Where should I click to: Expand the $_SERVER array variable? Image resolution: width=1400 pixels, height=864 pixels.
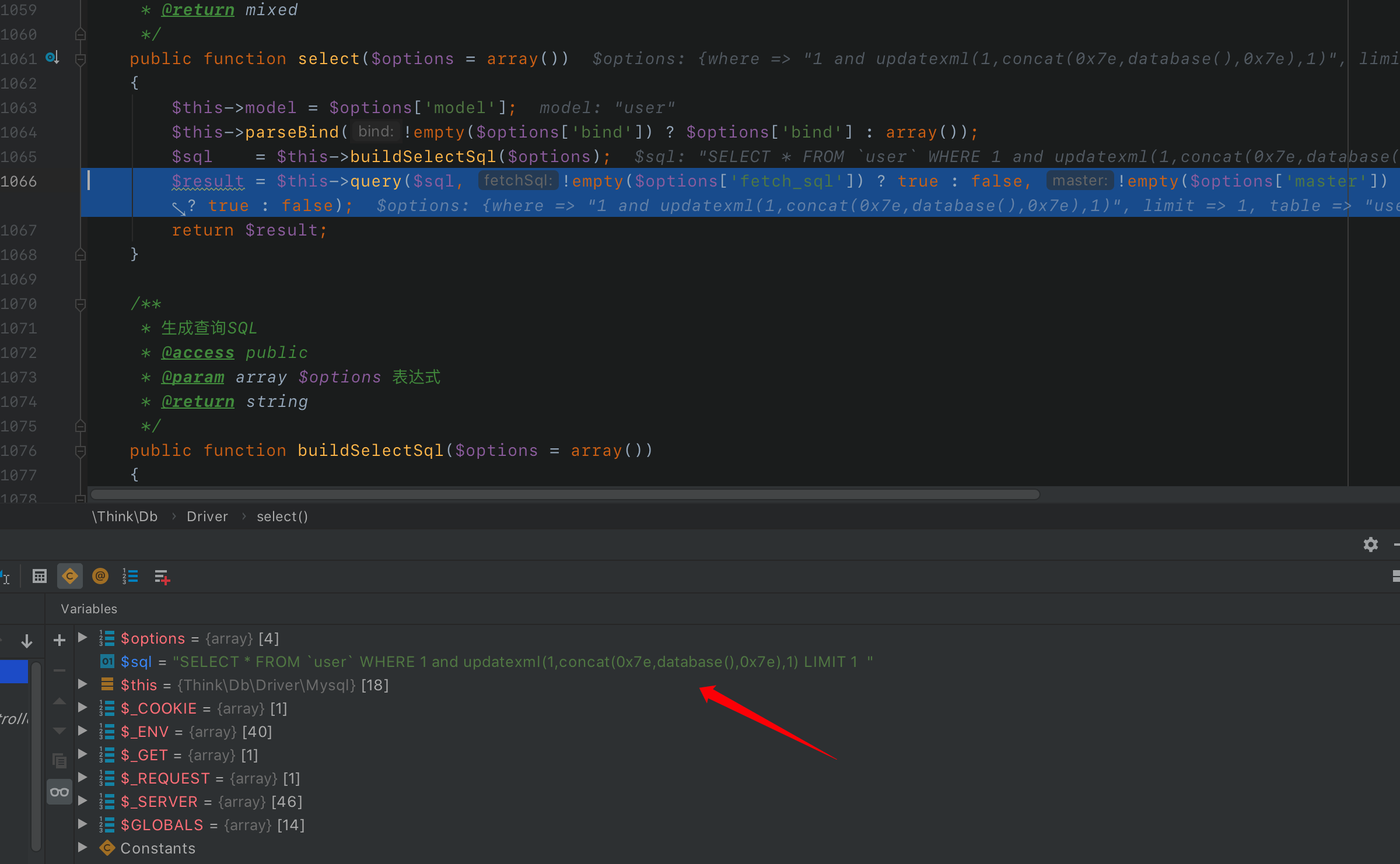pos(82,801)
